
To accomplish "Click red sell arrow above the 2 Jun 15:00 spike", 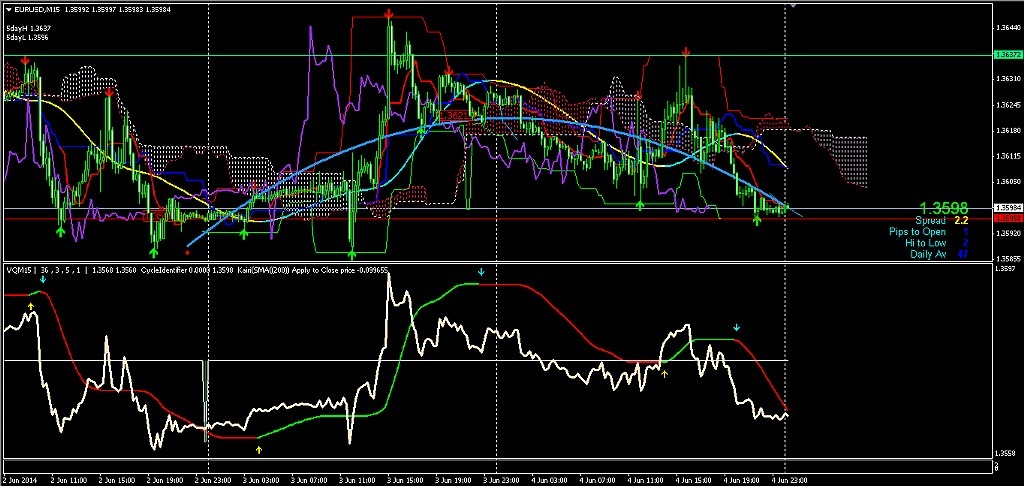I will pyautogui.click(x=109, y=93).
